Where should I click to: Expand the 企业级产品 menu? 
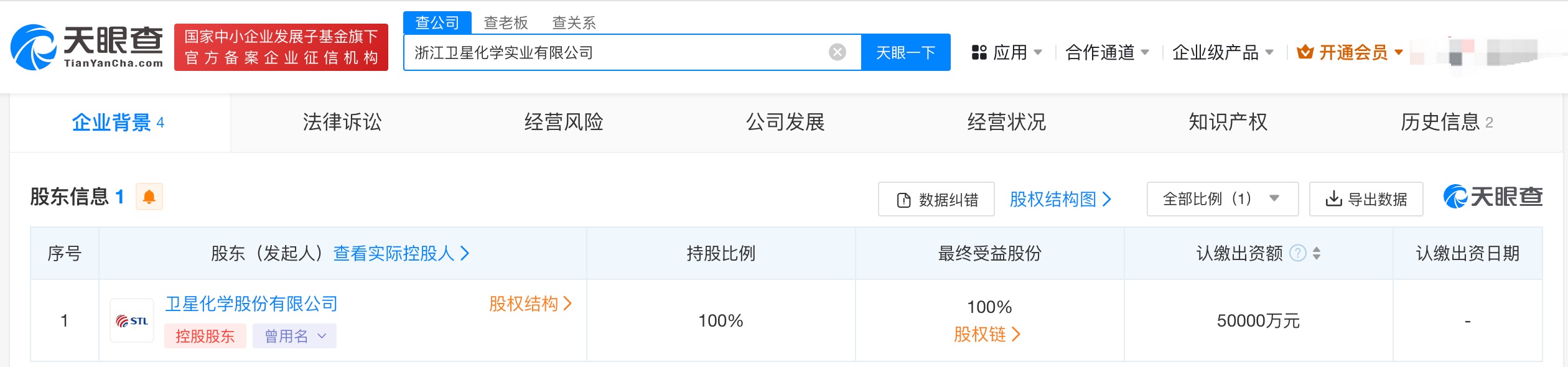(x=1223, y=52)
